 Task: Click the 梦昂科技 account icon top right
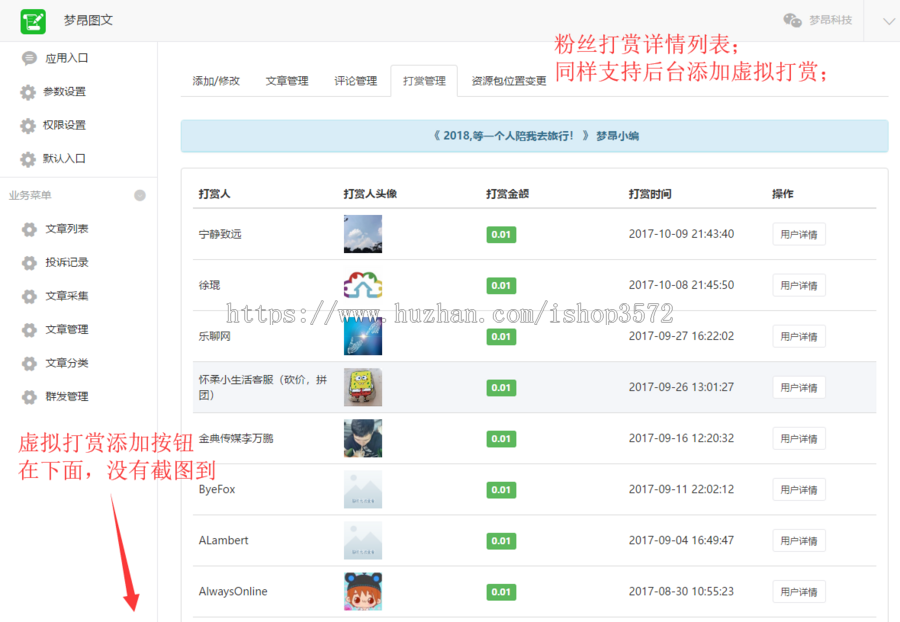click(792, 19)
